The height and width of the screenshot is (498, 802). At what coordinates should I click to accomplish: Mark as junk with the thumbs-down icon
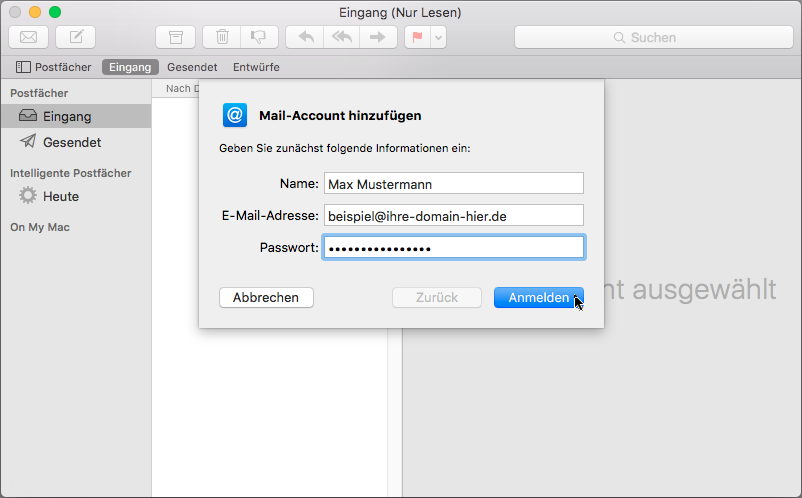click(x=258, y=37)
